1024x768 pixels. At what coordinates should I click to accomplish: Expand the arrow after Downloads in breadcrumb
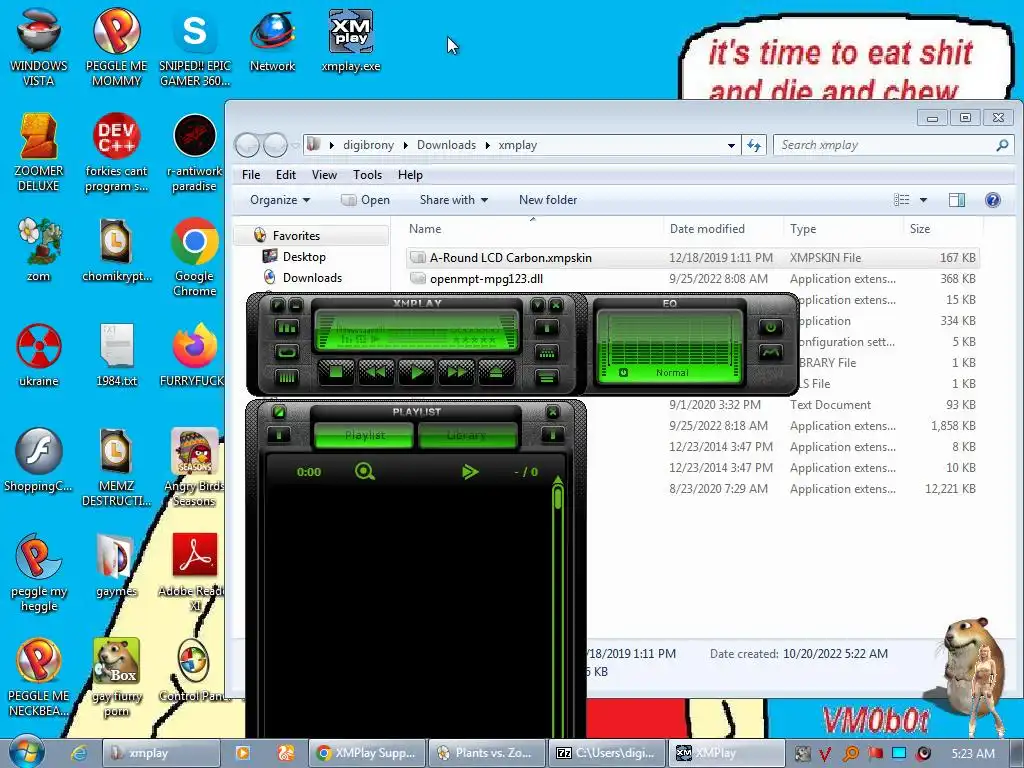488,145
